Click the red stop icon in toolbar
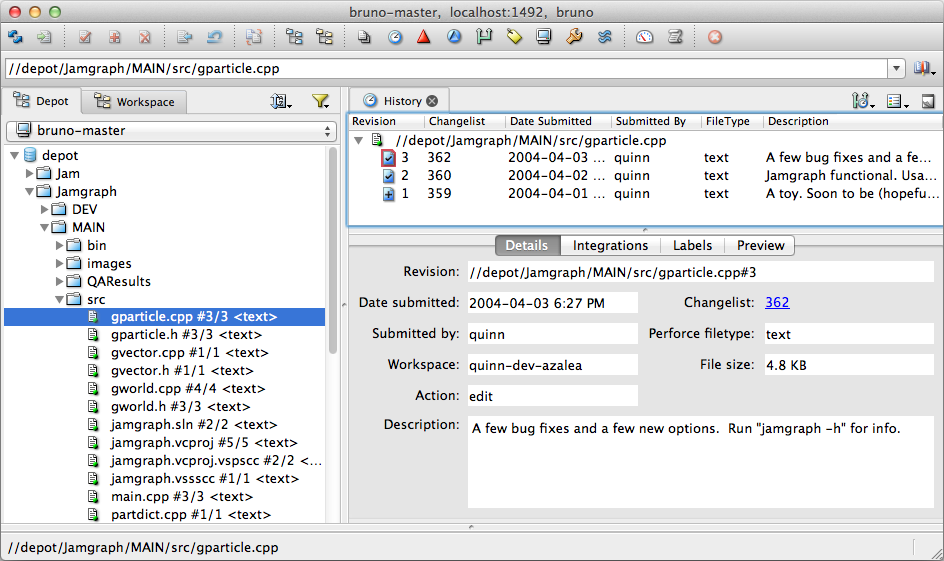Screen dimensions: 944x561 715,38
